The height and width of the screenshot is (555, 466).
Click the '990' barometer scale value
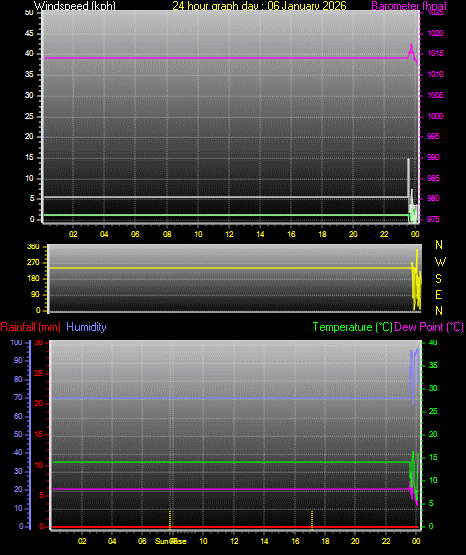tap(433, 157)
